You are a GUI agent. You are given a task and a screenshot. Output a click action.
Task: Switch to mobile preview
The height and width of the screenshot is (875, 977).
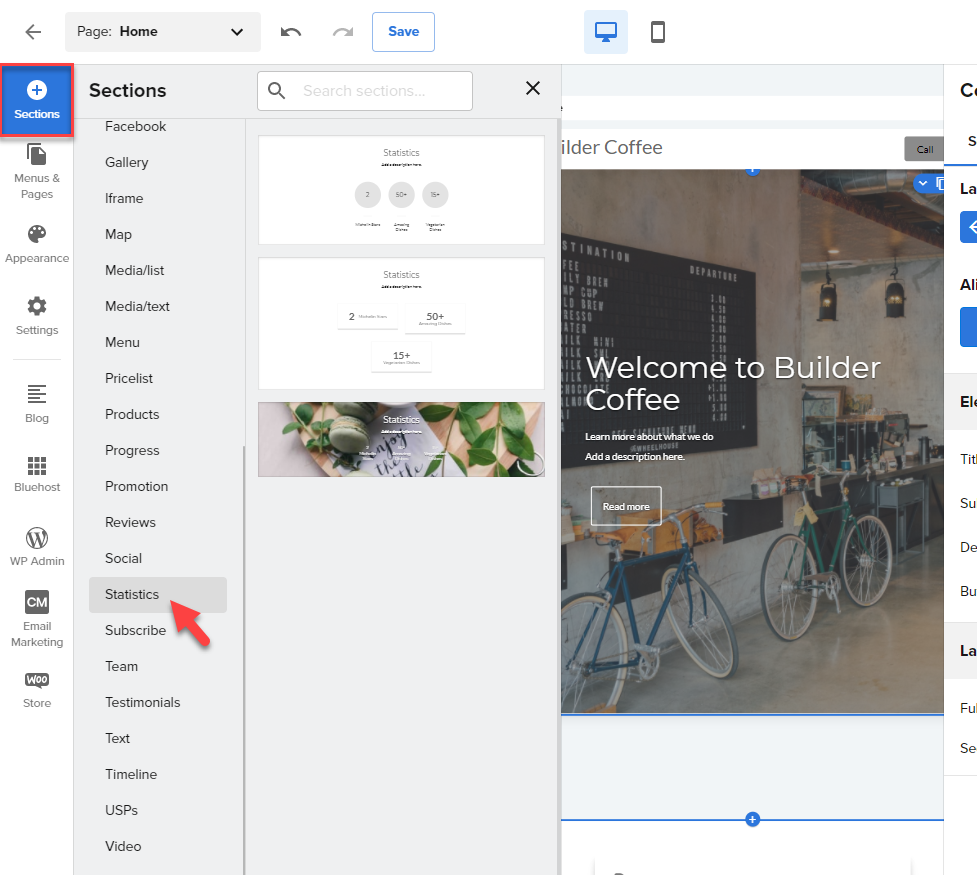(x=657, y=32)
